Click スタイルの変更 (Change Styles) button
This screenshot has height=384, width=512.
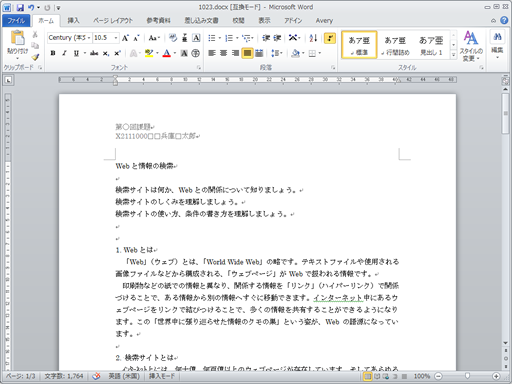point(471,46)
